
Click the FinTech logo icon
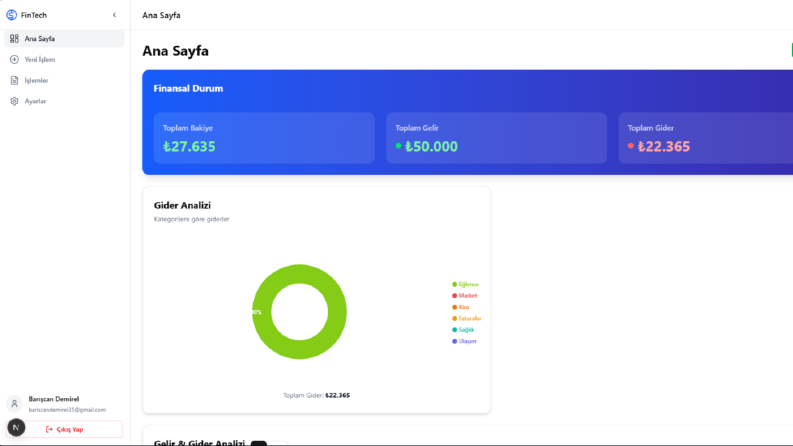[11, 15]
